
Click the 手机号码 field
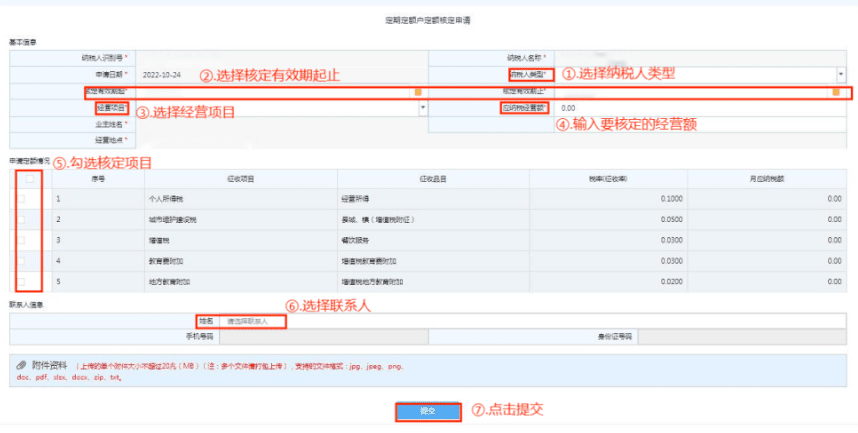click(323, 337)
